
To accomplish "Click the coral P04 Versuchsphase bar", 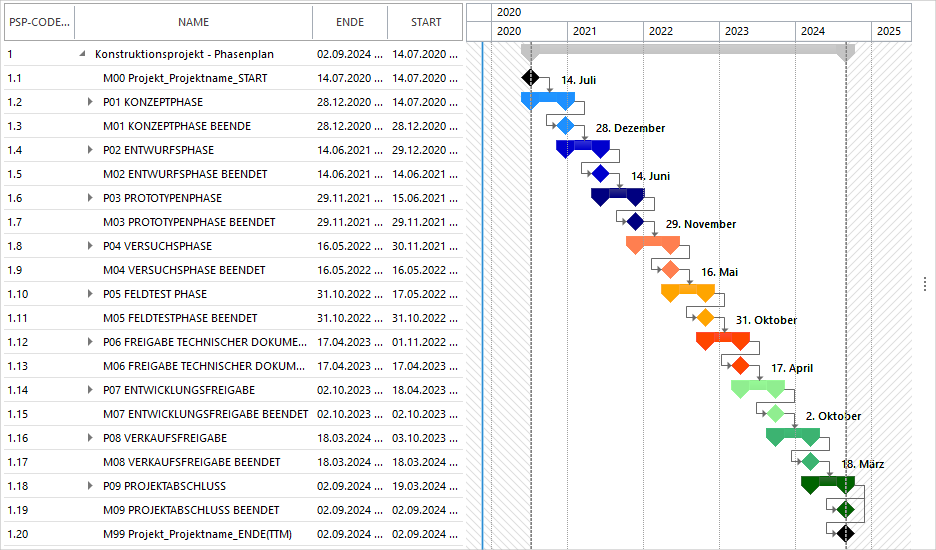I will 653,242.
